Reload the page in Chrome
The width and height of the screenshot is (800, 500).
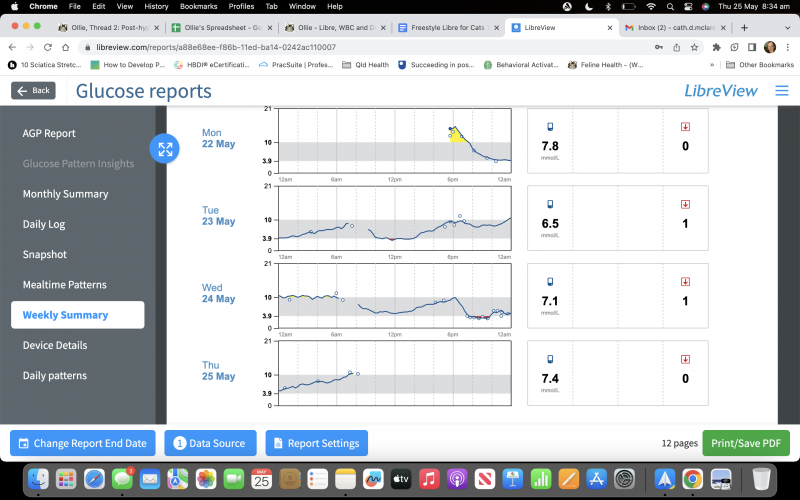(x=47, y=47)
